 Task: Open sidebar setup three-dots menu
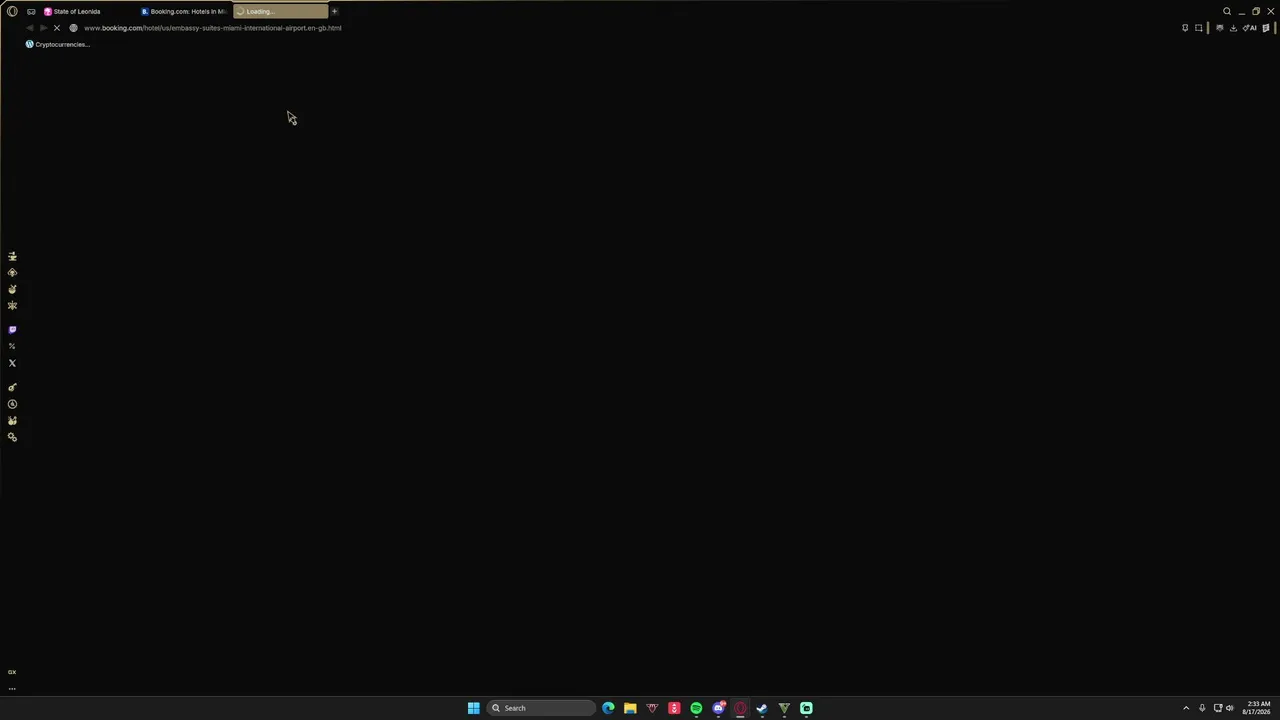click(12, 688)
